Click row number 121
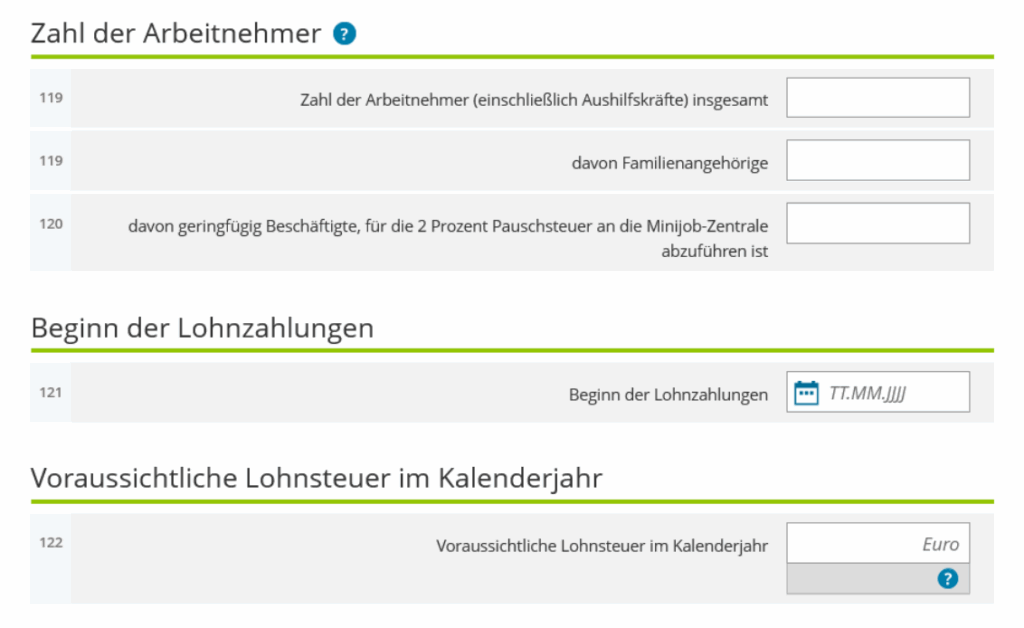The height and width of the screenshot is (628, 1024). 51,392
